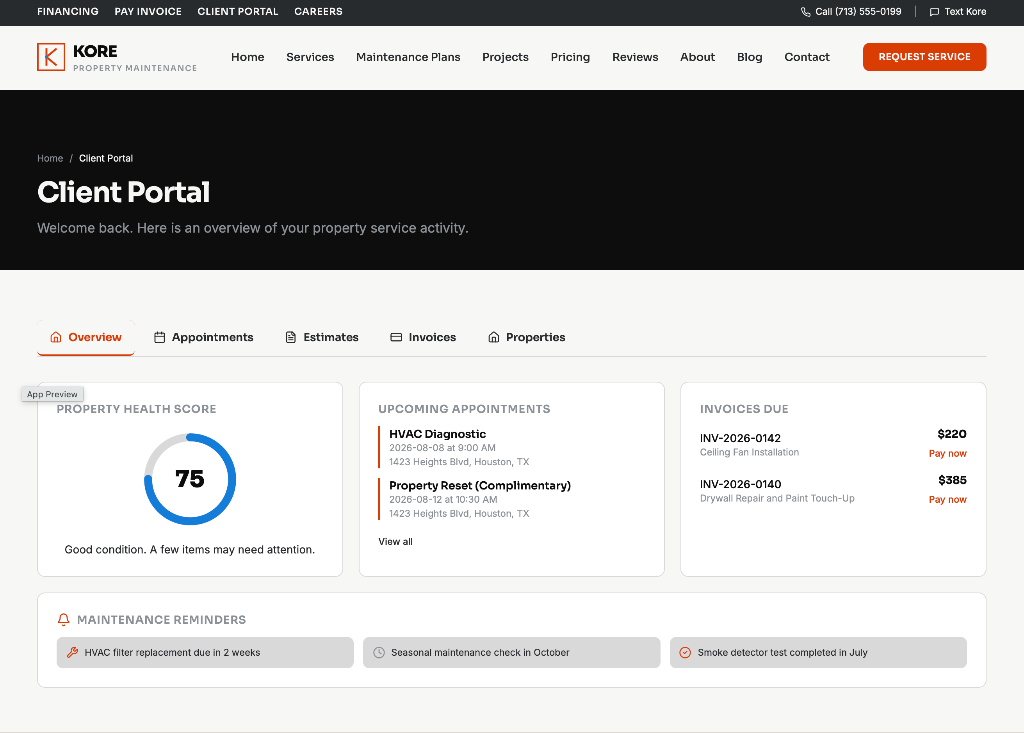Click 2026-08-12 at 10:30 AM date
The image size is (1024, 733).
[443, 499]
